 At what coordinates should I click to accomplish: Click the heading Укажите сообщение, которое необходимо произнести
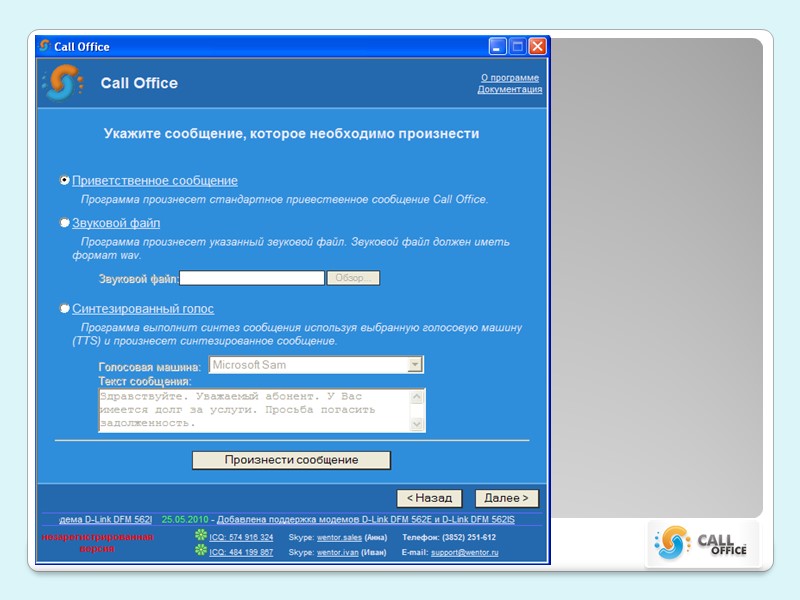pos(291,134)
